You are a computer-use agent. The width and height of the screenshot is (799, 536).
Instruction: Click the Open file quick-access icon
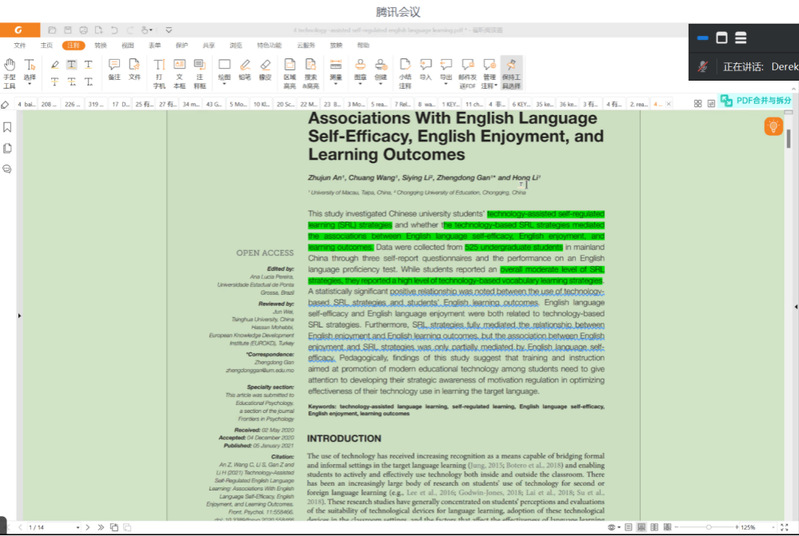(52, 30)
